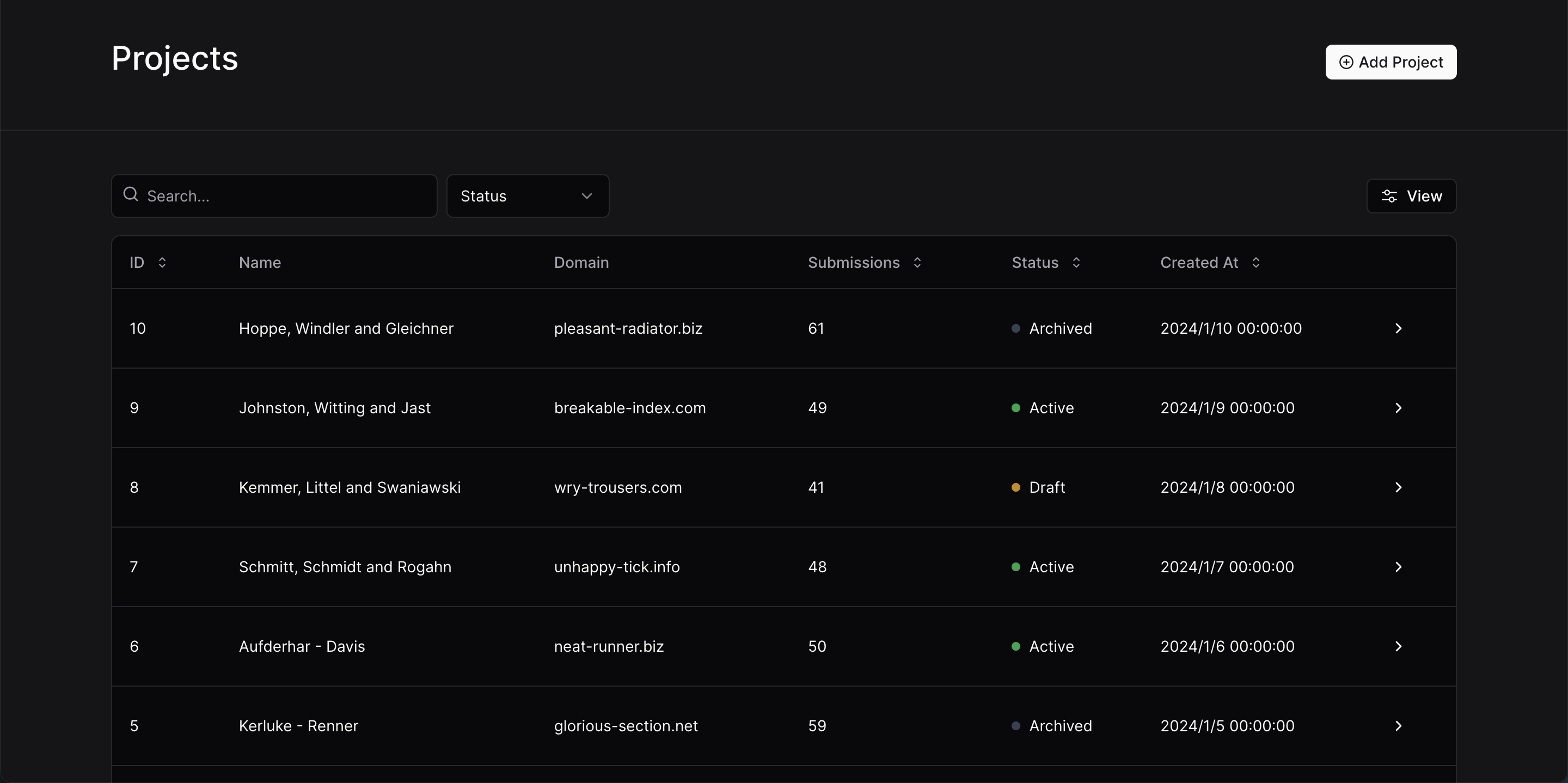Click ID cell 10
The width and height of the screenshot is (1568, 783).
[x=138, y=329]
